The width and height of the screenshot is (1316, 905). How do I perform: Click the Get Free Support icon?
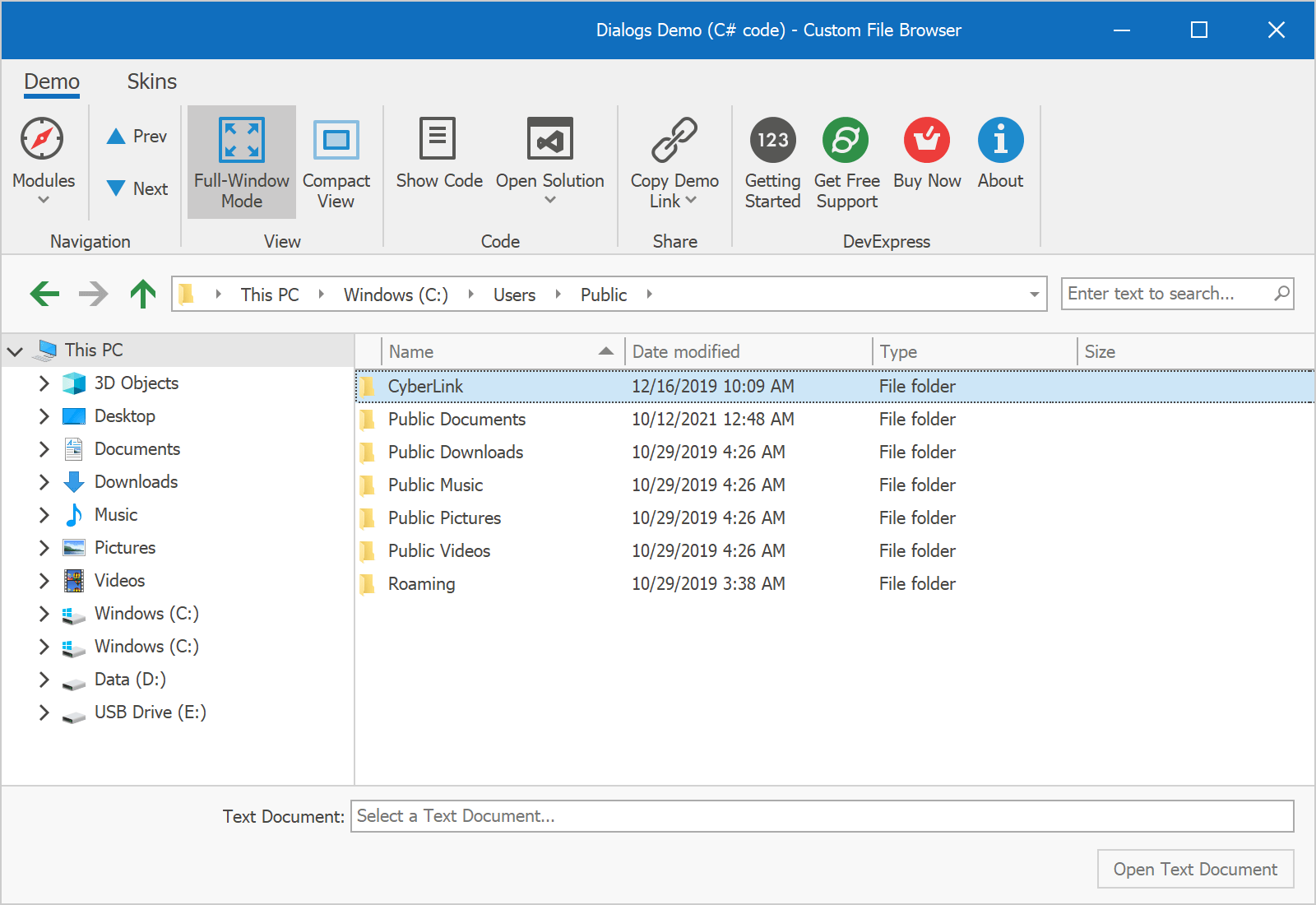coord(846,140)
